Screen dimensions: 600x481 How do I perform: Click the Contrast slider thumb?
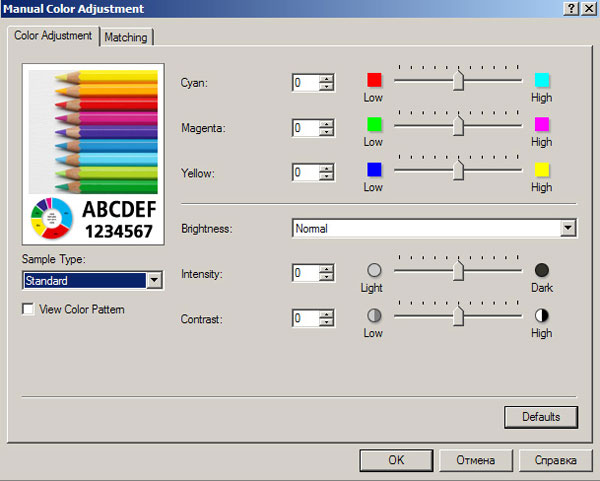pos(458,315)
